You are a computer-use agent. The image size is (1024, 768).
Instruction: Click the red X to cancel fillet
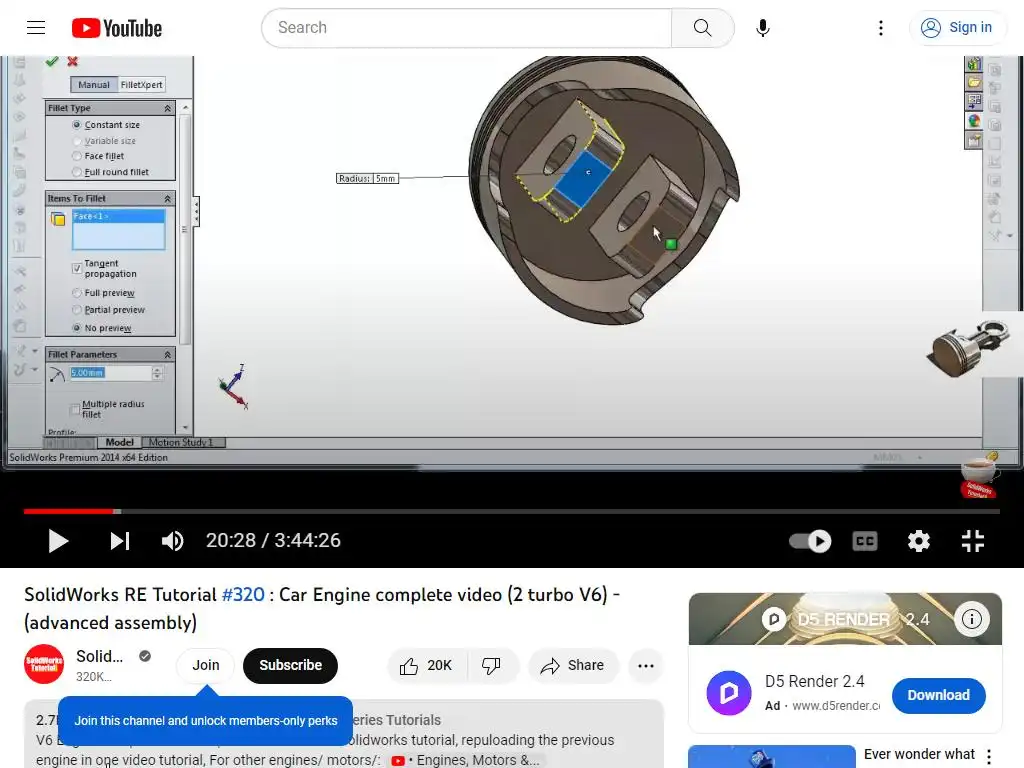pos(72,61)
